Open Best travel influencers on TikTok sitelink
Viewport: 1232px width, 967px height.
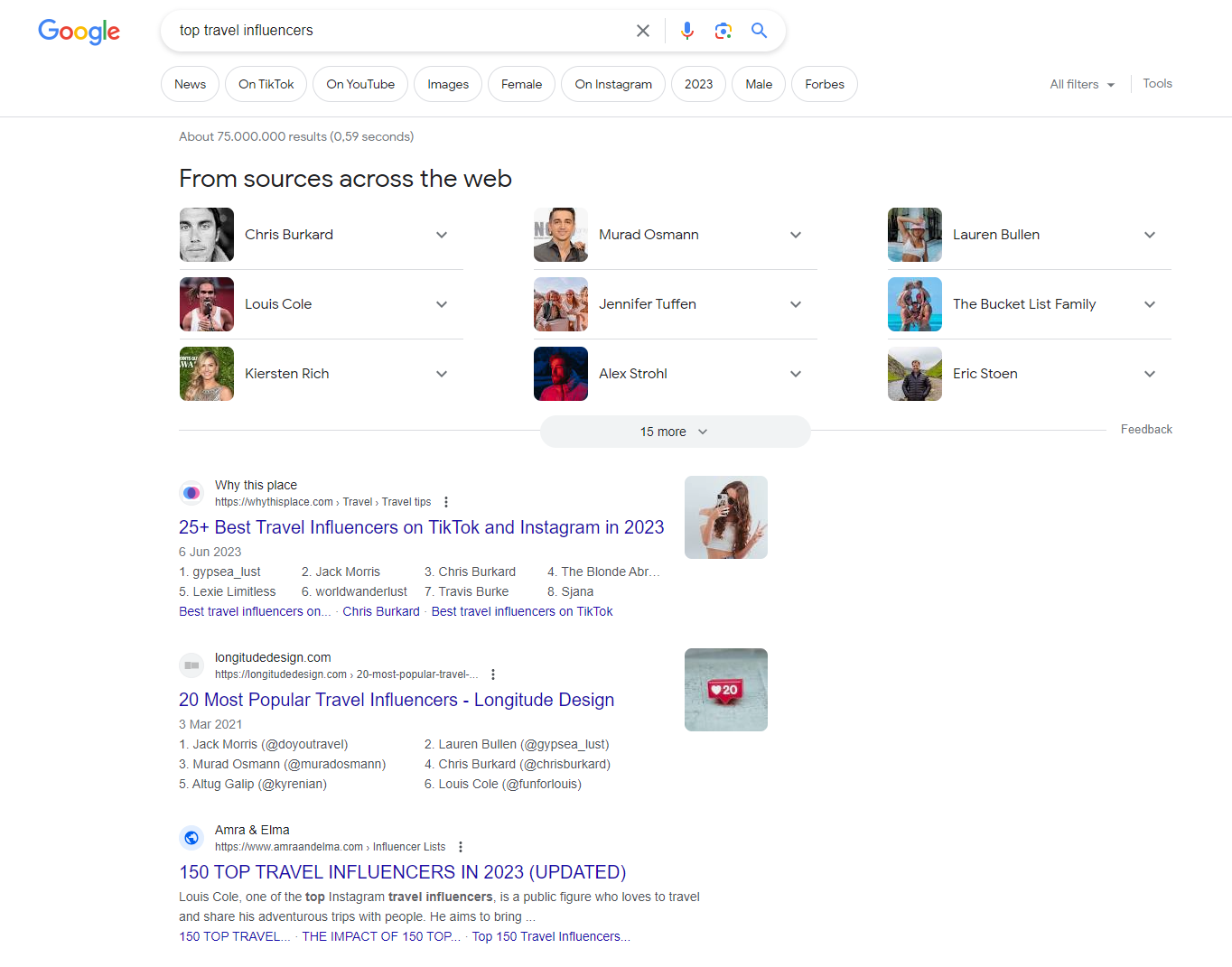click(x=522, y=611)
